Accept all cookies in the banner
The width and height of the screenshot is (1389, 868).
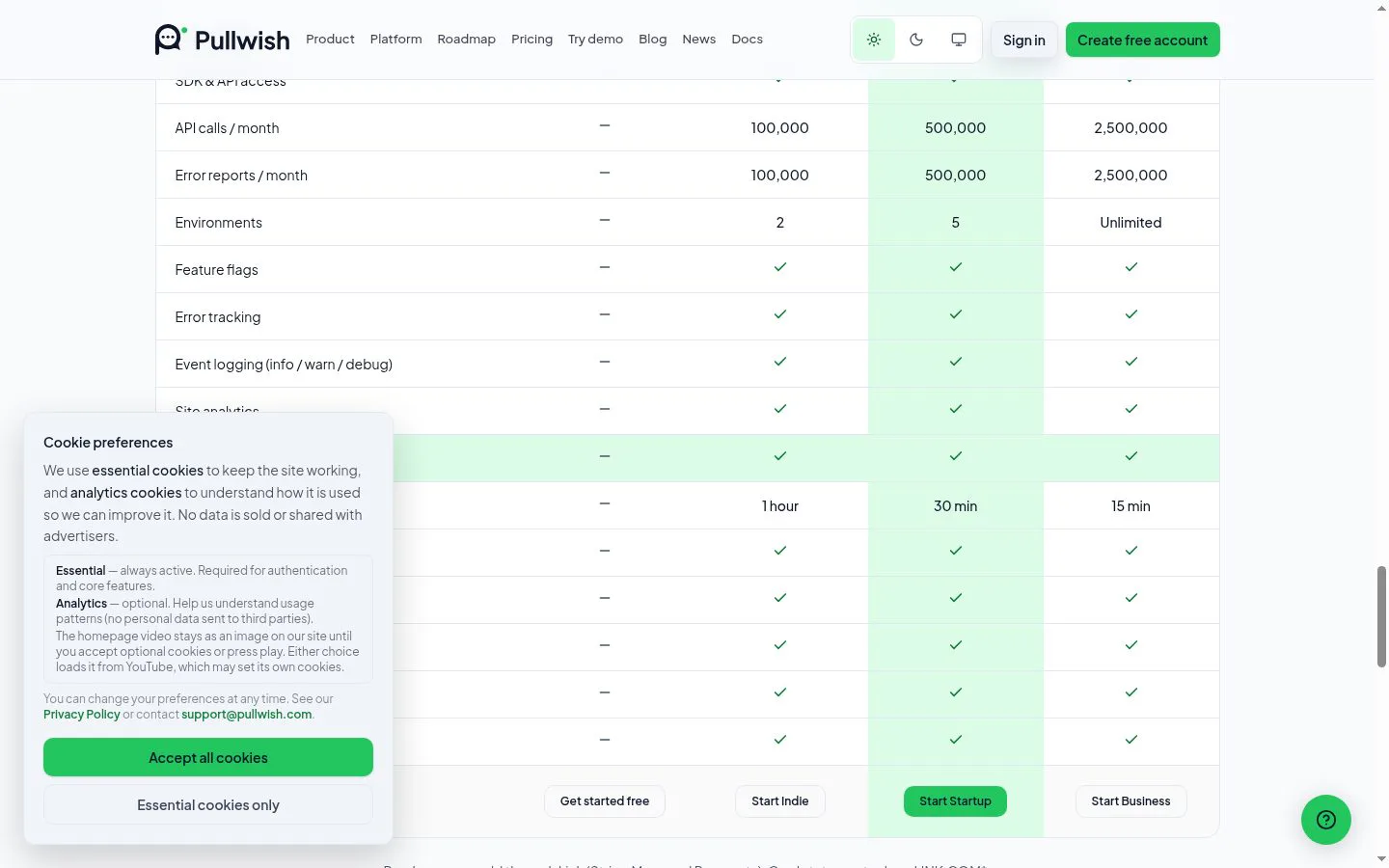208,757
